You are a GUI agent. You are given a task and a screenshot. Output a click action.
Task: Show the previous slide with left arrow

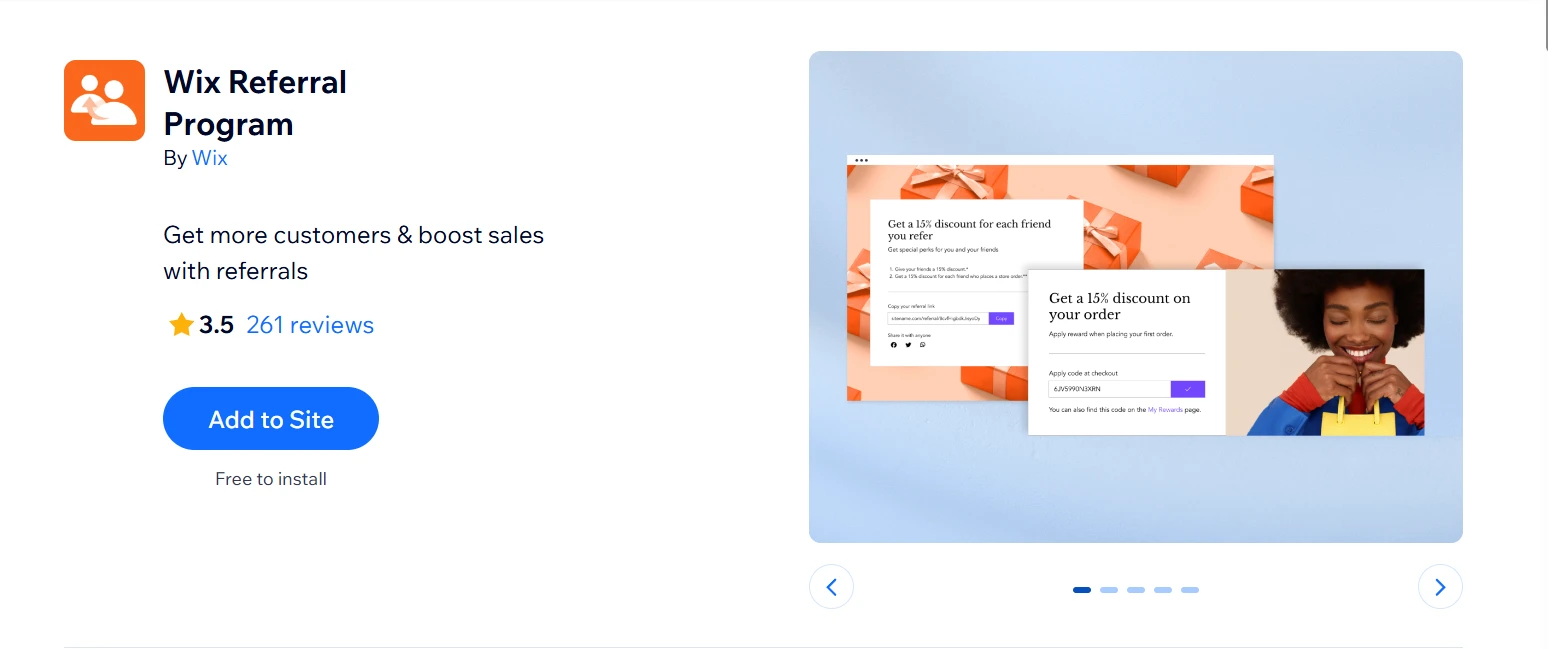pyautogui.click(x=831, y=587)
